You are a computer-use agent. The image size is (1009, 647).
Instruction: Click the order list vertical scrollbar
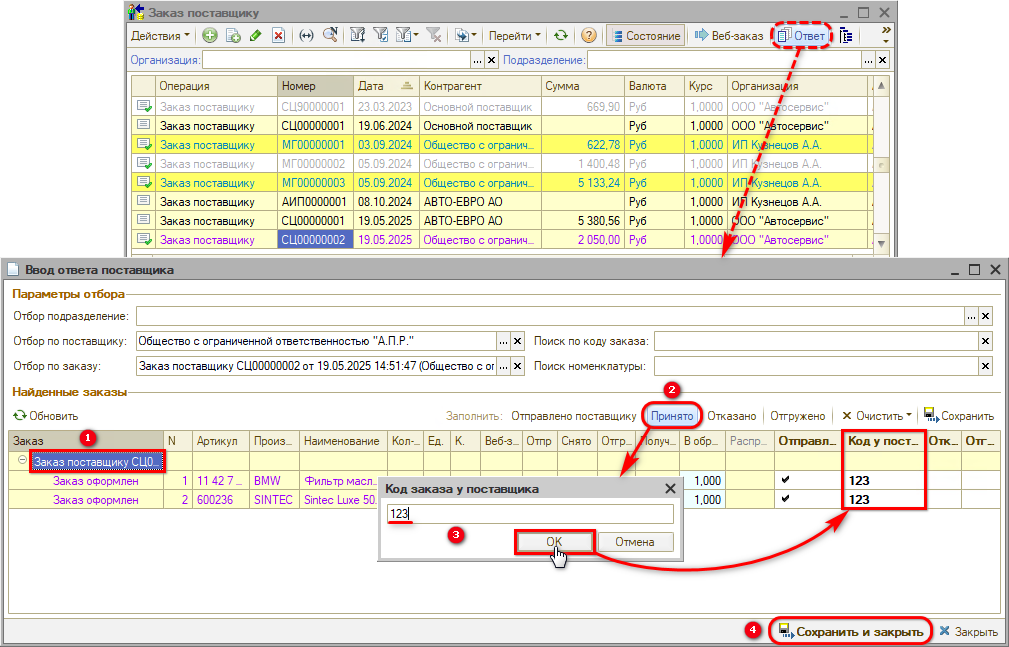coord(882,164)
